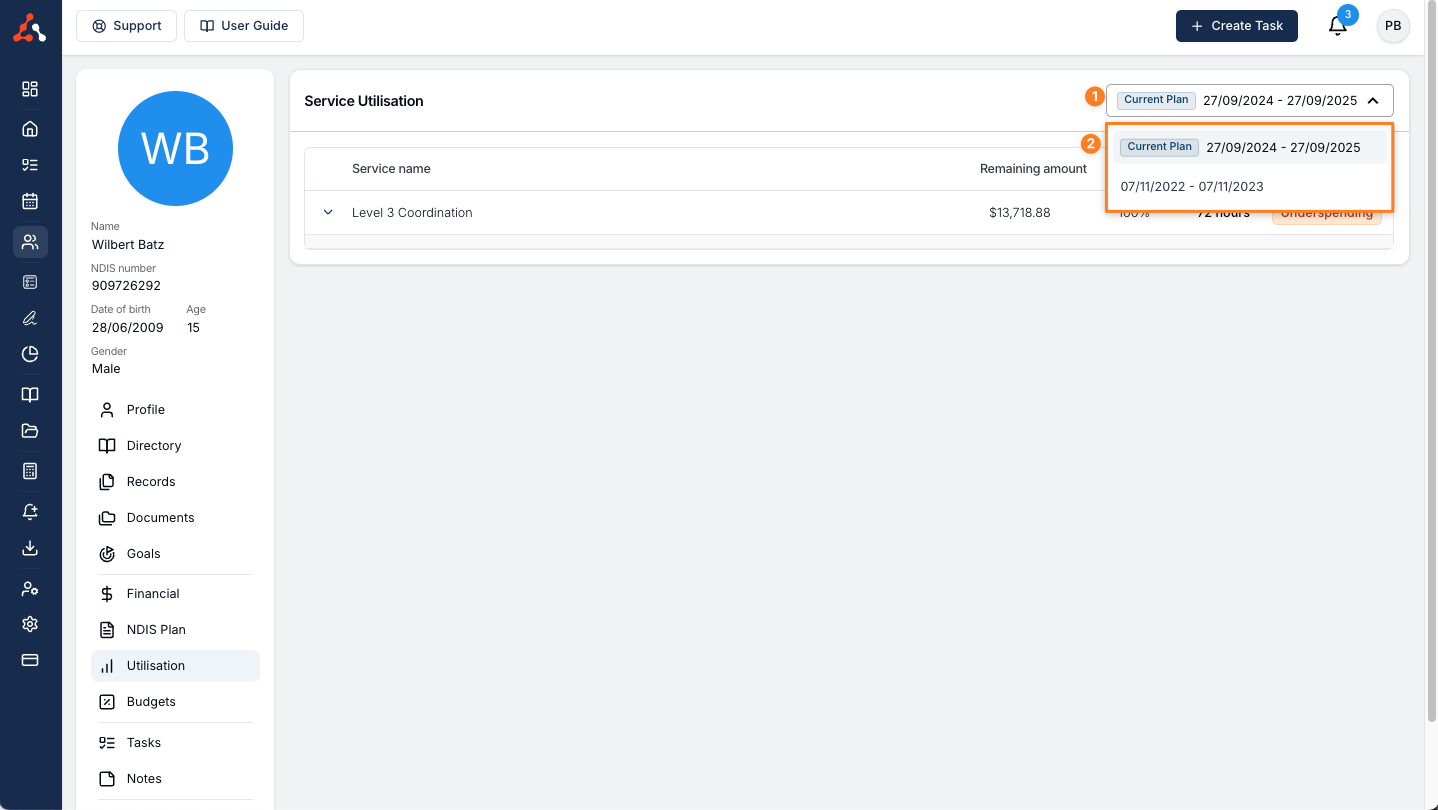Open the folder icon in sidebar
The width and height of the screenshot is (1438, 810).
(30, 431)
